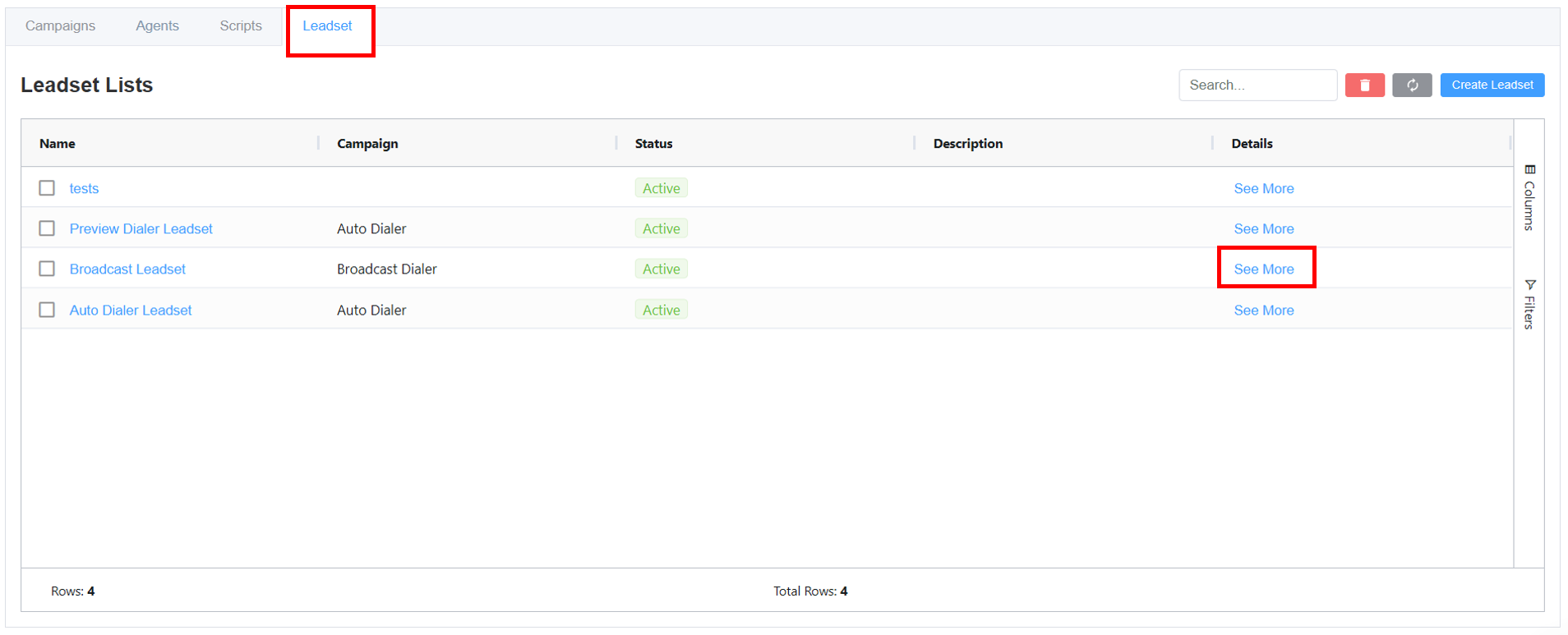Switch to the Campaigns tab
This screenshot has width=1568, height=635.
point(60,26)
